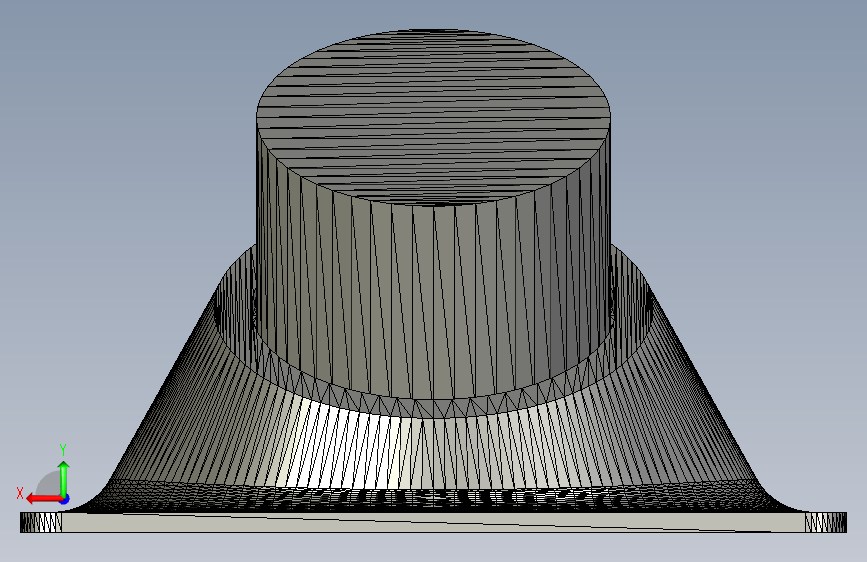Screen dimensions: 867x562
Task: Select the circular top face of the cylinder
Action: [x=434, y=116]
